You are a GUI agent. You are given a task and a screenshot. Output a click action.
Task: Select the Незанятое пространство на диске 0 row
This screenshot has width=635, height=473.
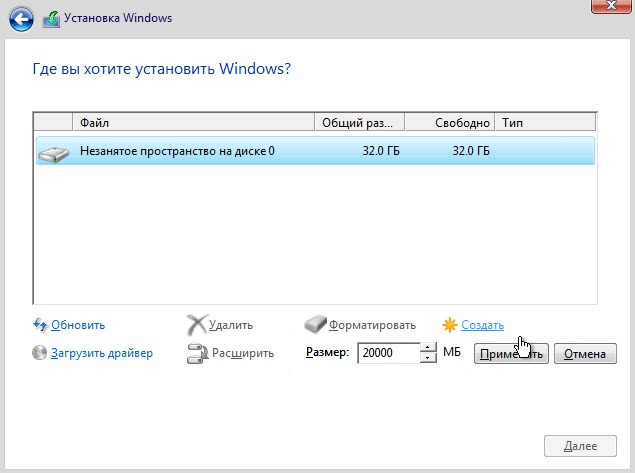pos(315,151)
